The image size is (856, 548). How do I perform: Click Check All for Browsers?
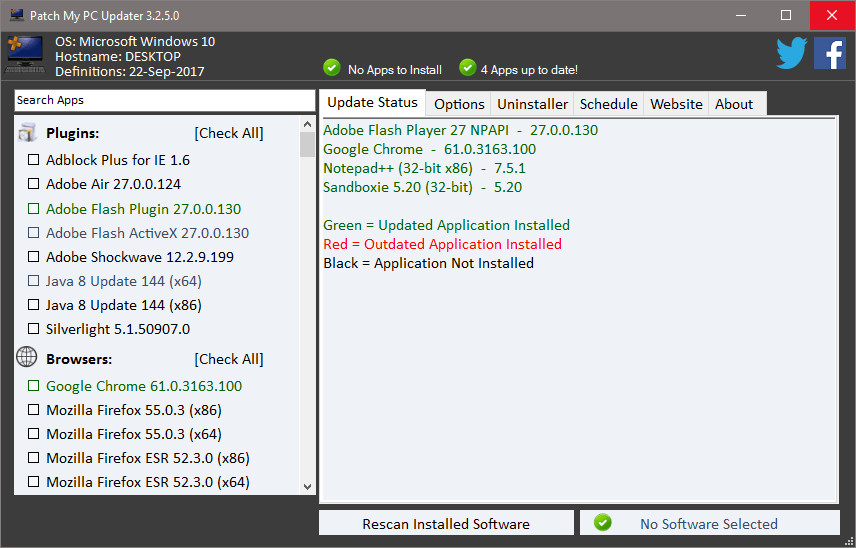click(229, 359)
